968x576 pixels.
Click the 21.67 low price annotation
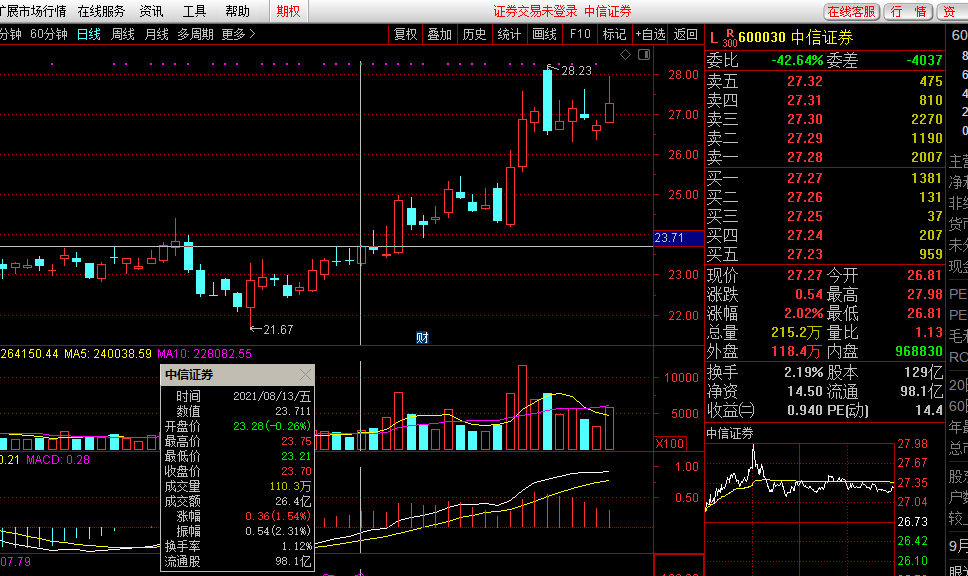tap(278, 330)
